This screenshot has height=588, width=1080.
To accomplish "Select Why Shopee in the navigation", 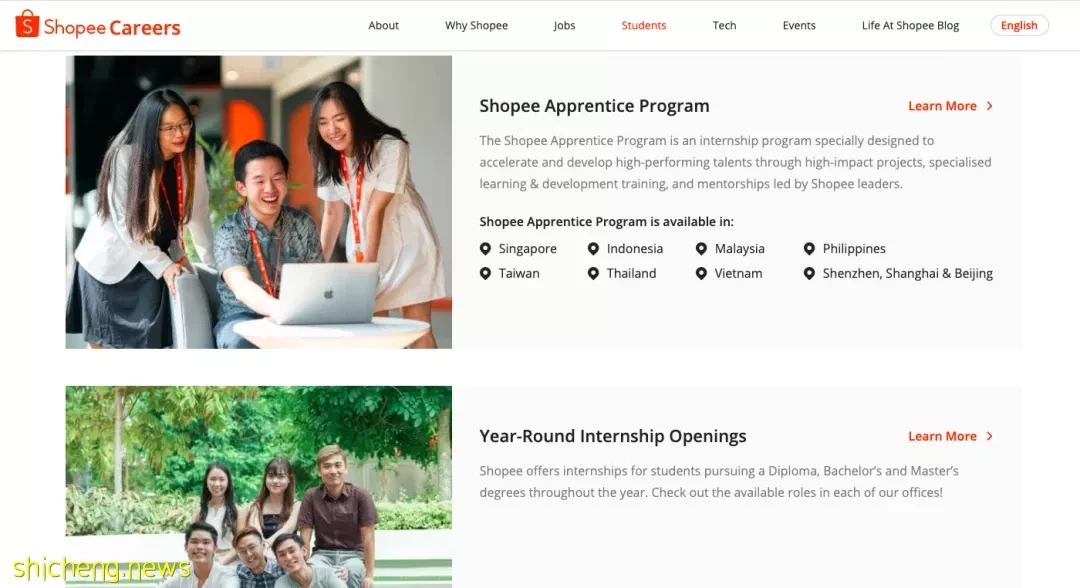I will click(477, 25).
